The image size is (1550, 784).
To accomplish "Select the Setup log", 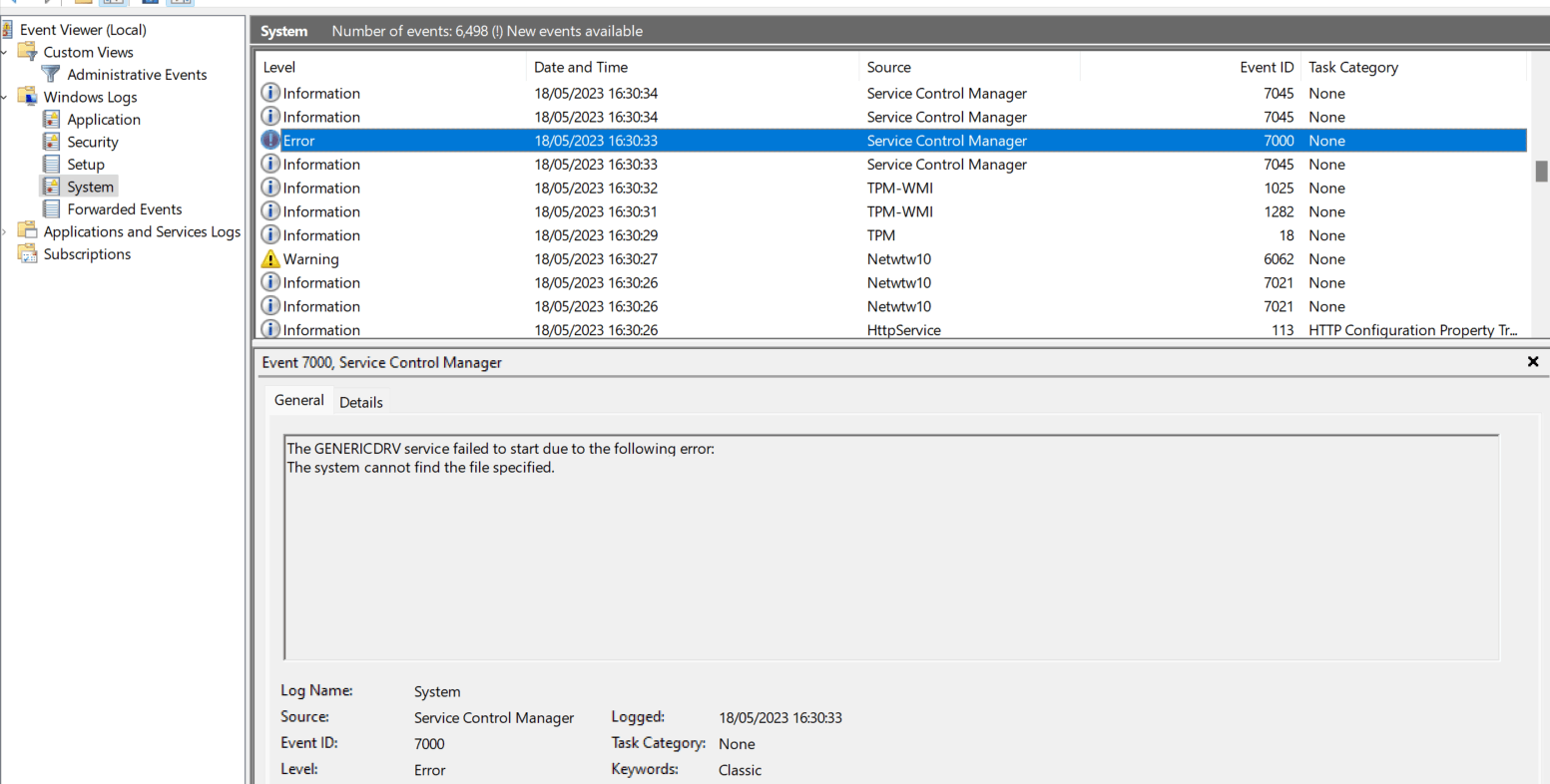I will click(x=84, y=164).
